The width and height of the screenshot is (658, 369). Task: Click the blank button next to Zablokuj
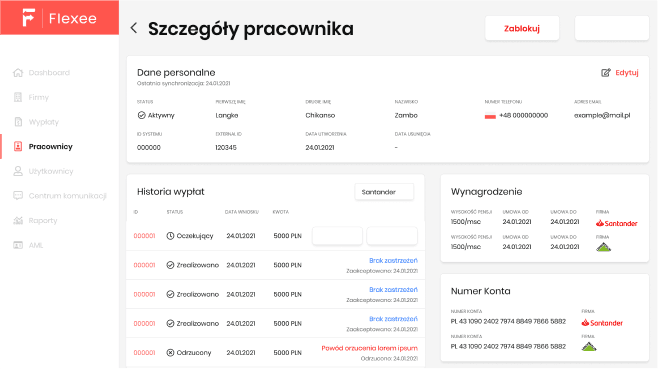(x=611, y=29)
